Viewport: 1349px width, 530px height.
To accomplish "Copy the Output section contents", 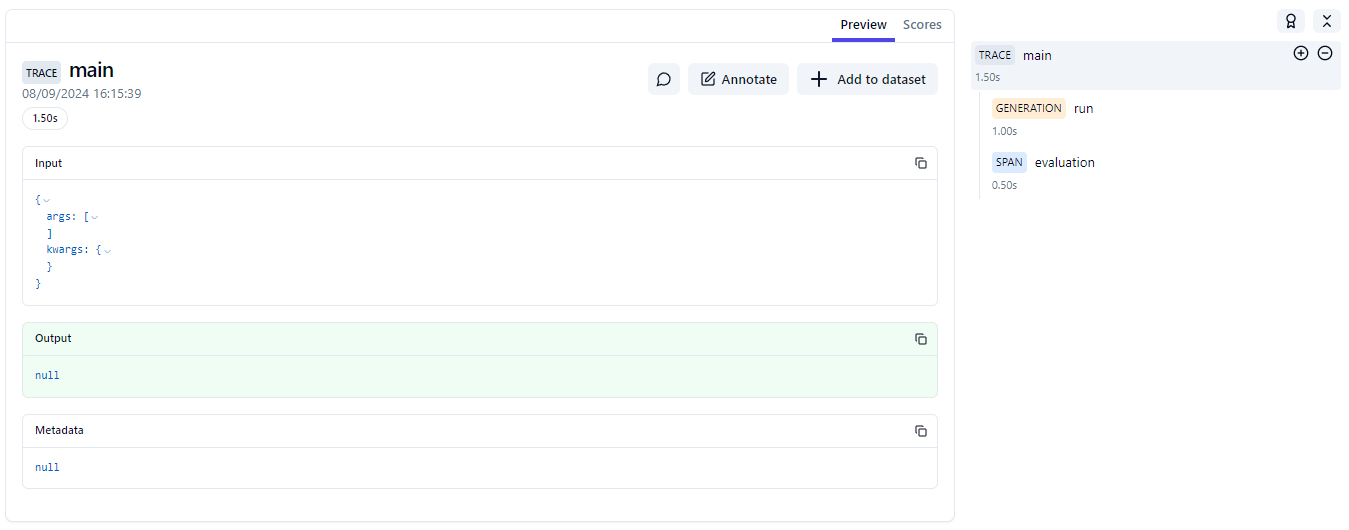I will [x=920, y=339].
